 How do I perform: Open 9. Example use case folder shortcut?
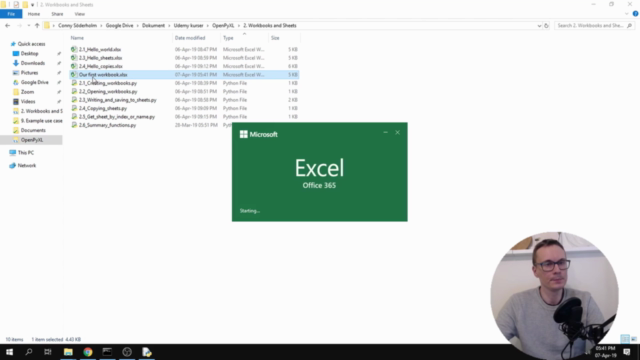coord(41,121)
